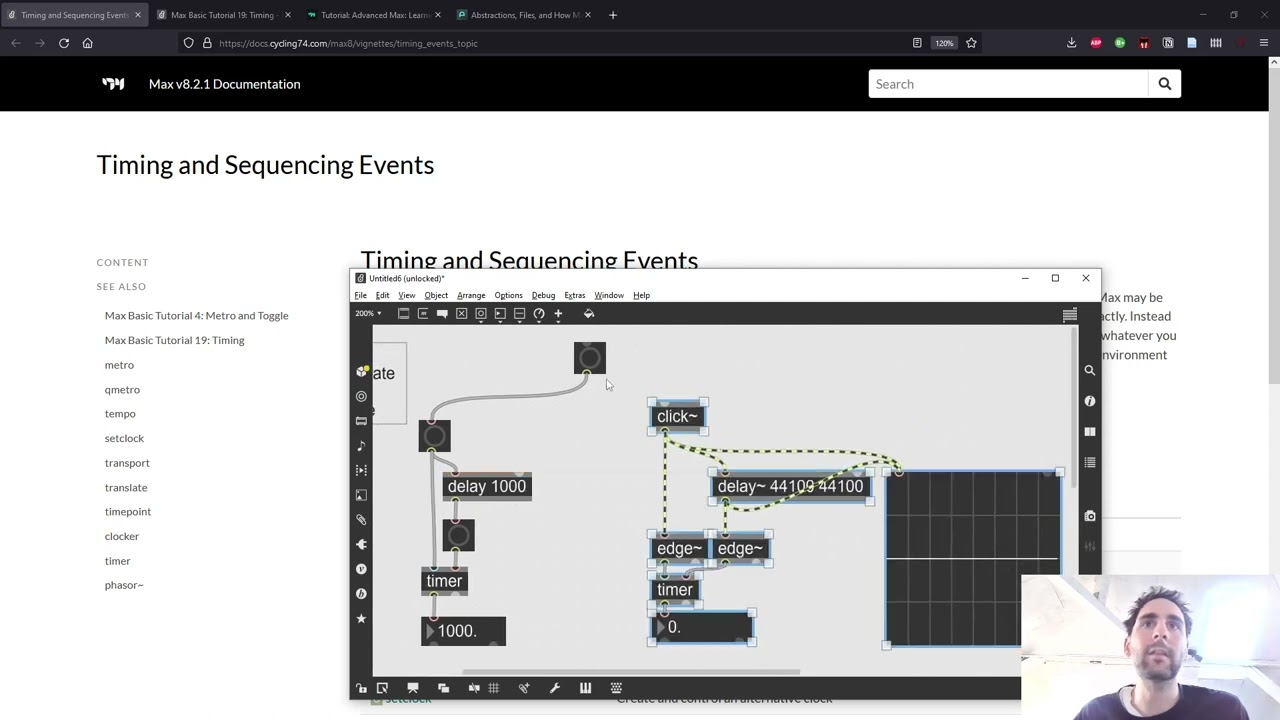1280x720 pixels.
Task: Open the metro reference link
Action: [119, 365]
